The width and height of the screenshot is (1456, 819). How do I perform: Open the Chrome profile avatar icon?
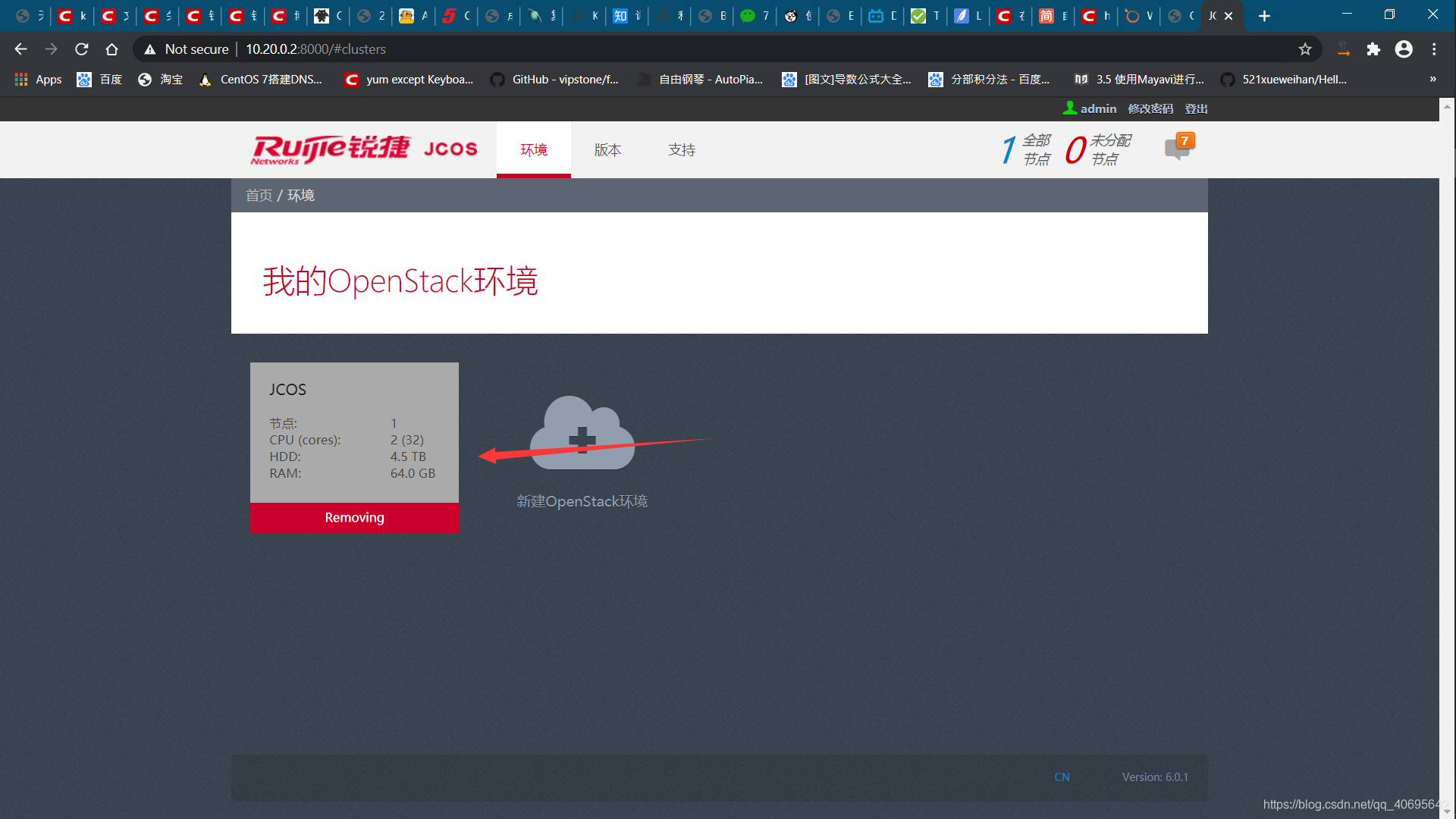1404,49
